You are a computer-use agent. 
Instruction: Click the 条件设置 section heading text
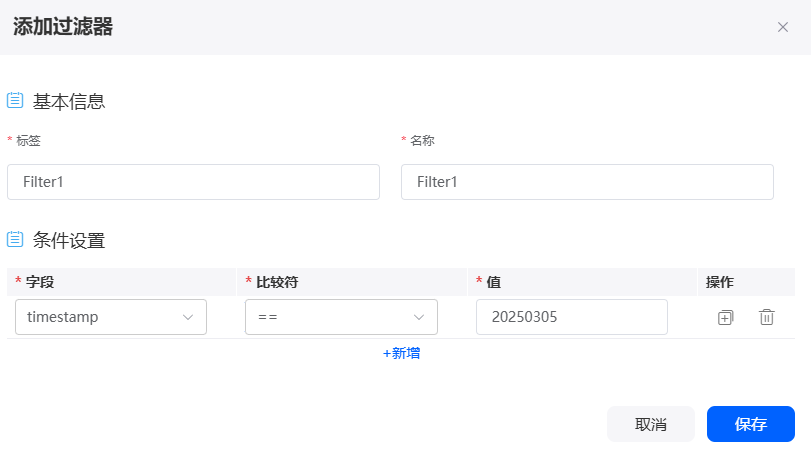[69, 240]
